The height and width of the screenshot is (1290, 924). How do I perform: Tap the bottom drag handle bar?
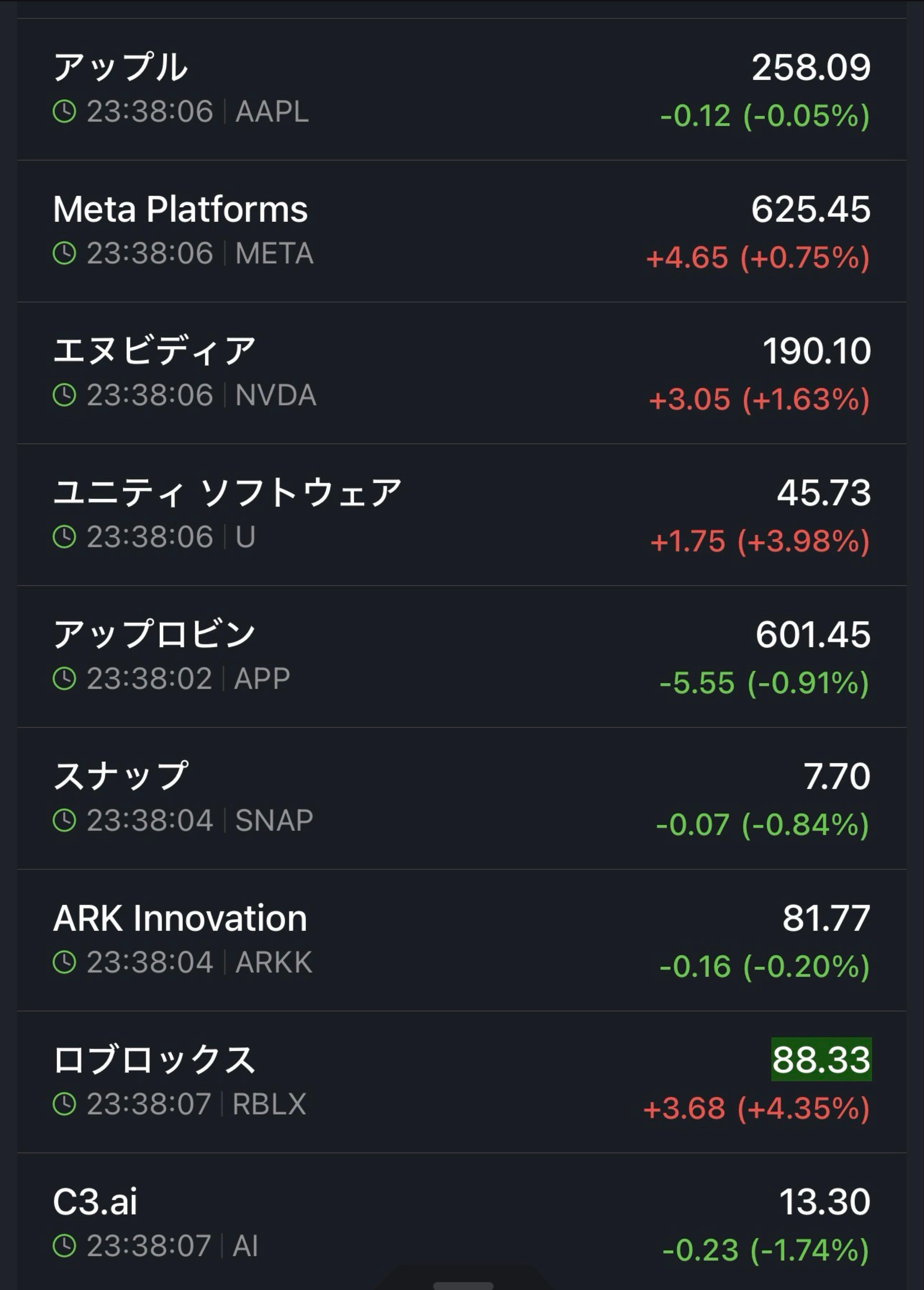(x=463, y=1285)
